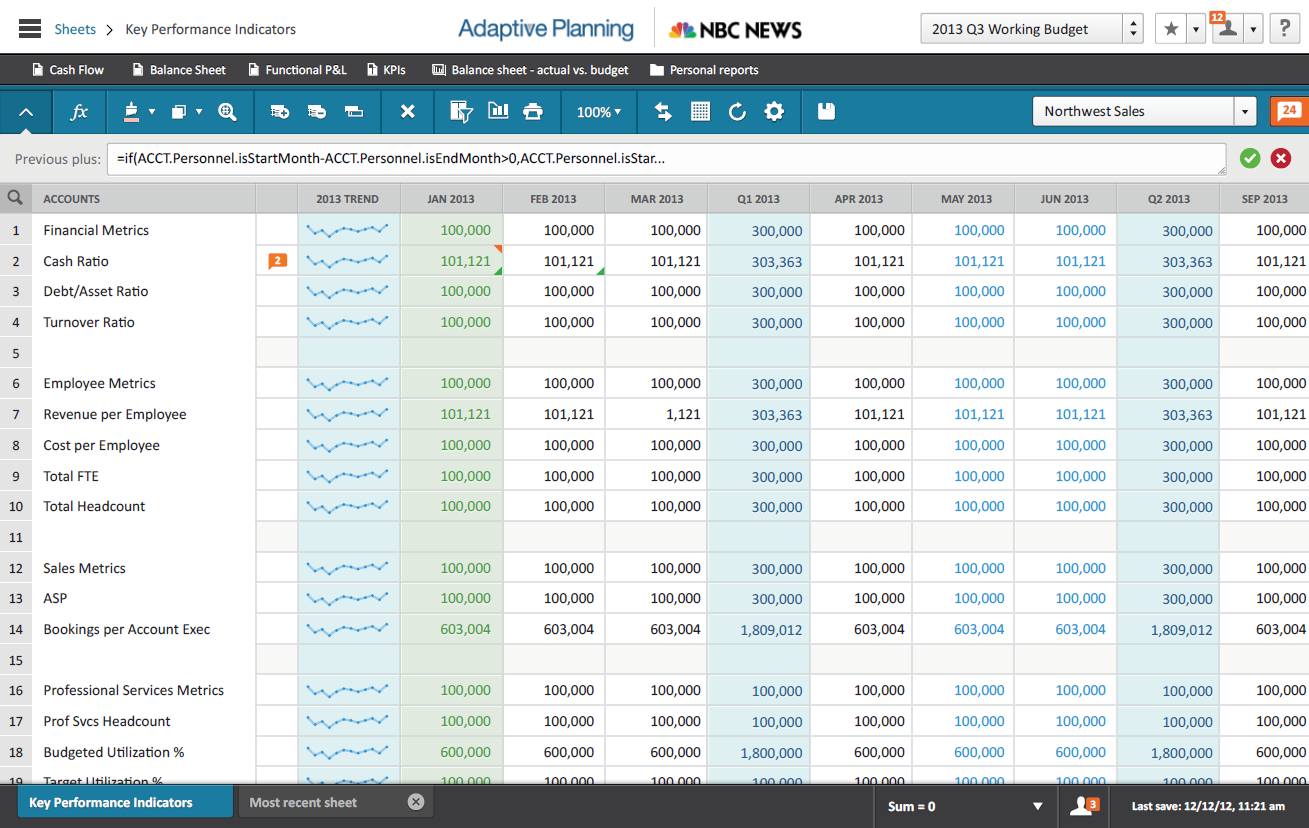The image size is (1309, 828).
Task: Select the print sheet icon
Action: pos(532,111)
